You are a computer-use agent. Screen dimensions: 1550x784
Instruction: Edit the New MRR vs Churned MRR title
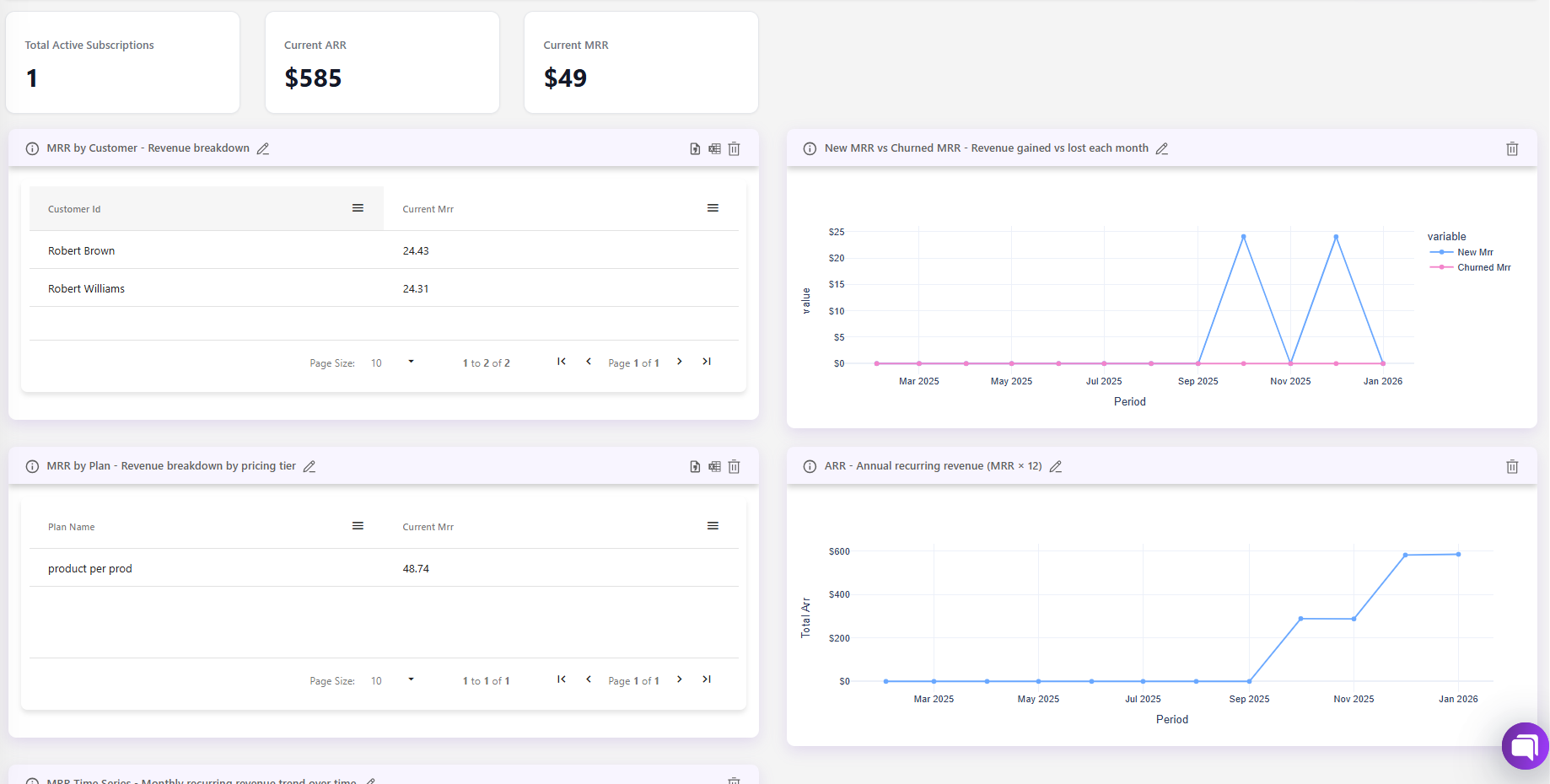pyautogui.click(x=1162, y=148)
